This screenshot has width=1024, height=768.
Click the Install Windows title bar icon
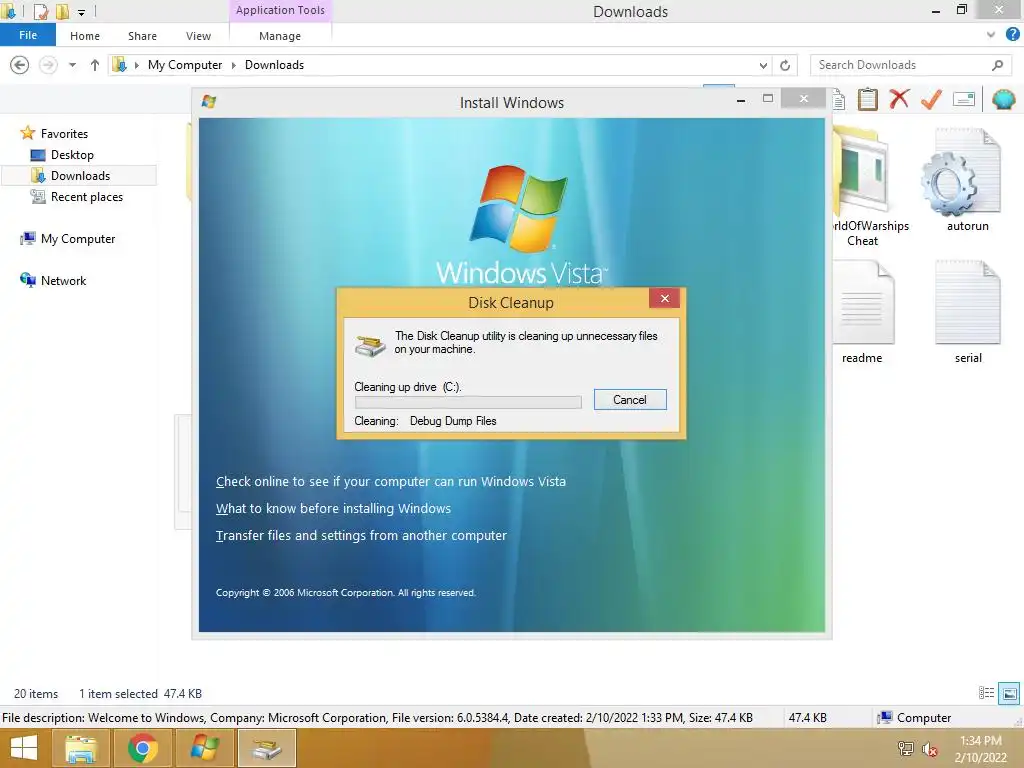pos(209,101)
